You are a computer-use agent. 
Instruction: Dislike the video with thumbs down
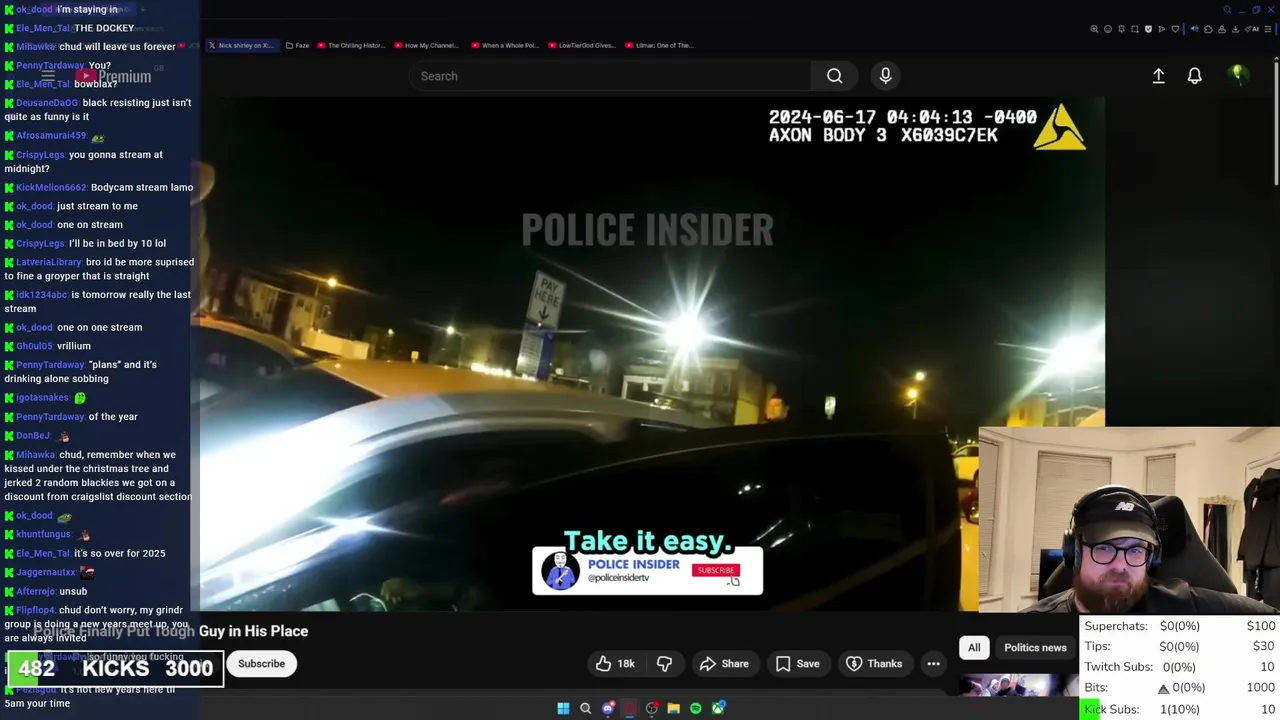(664, 663)
